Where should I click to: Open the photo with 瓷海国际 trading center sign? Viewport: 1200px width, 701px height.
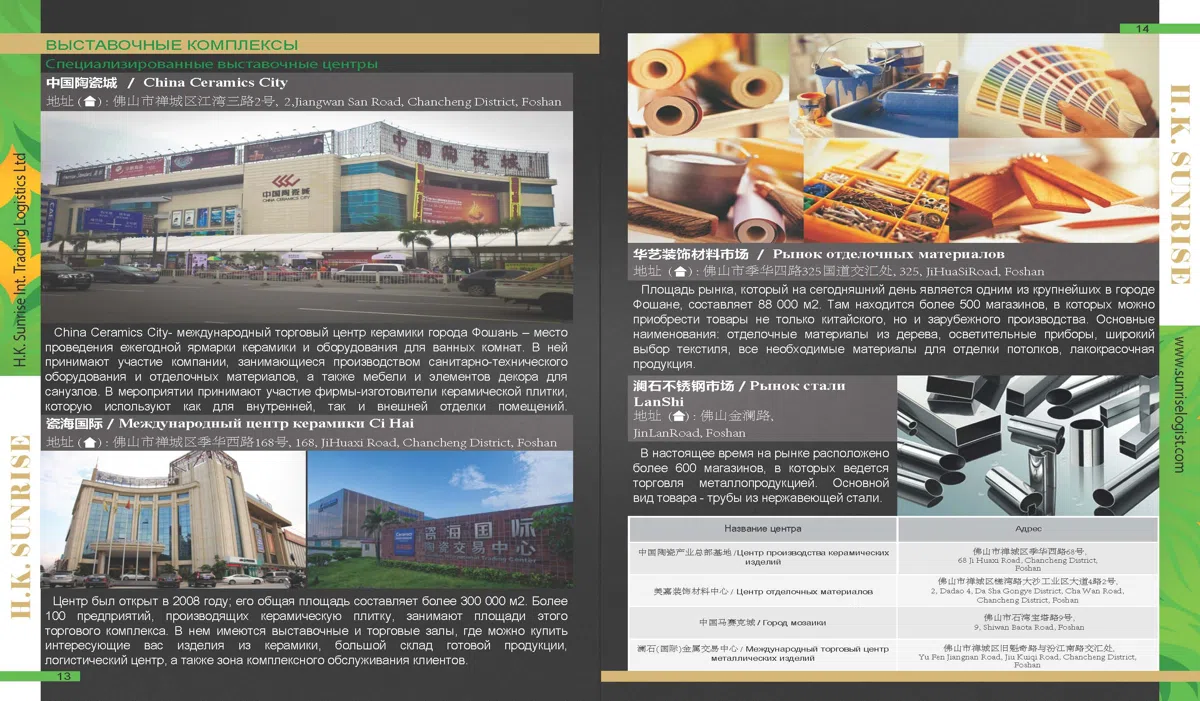440,520
